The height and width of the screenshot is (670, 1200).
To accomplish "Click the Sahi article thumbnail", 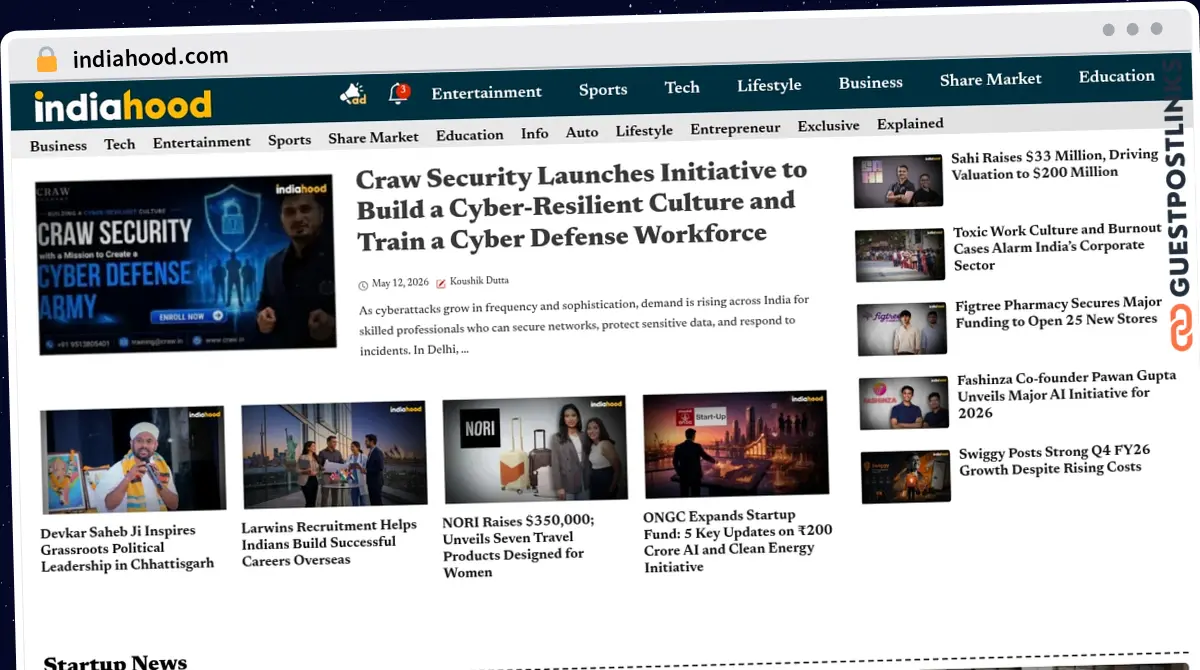I will [x=897, y=181].
